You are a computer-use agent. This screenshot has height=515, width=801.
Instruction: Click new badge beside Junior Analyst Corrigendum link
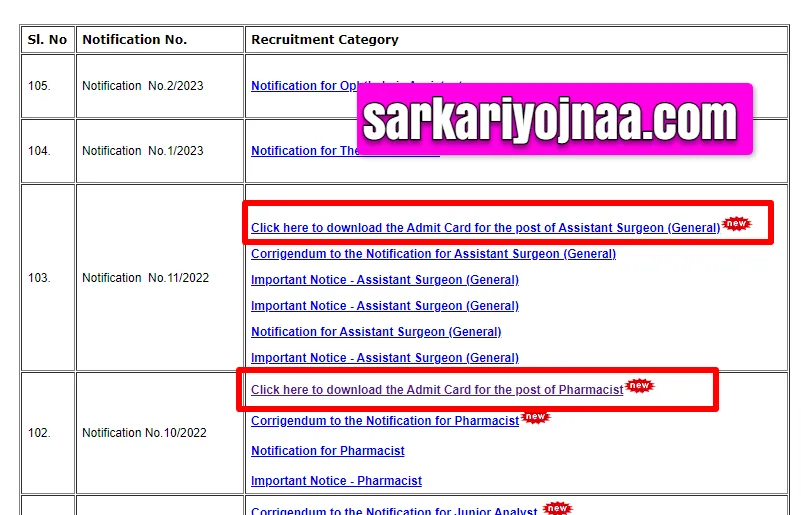click(557, 508)
